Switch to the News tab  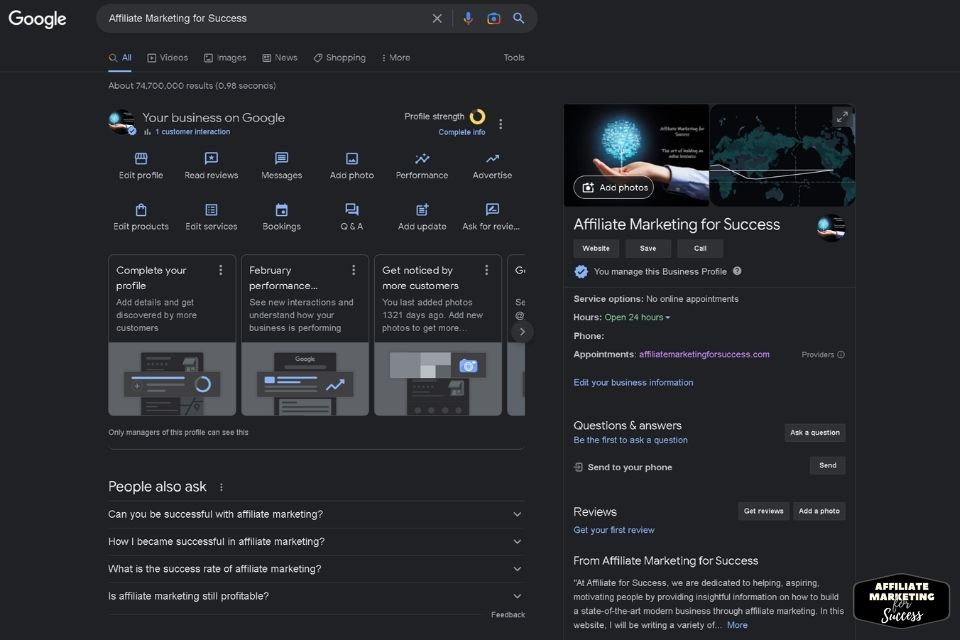280,58
